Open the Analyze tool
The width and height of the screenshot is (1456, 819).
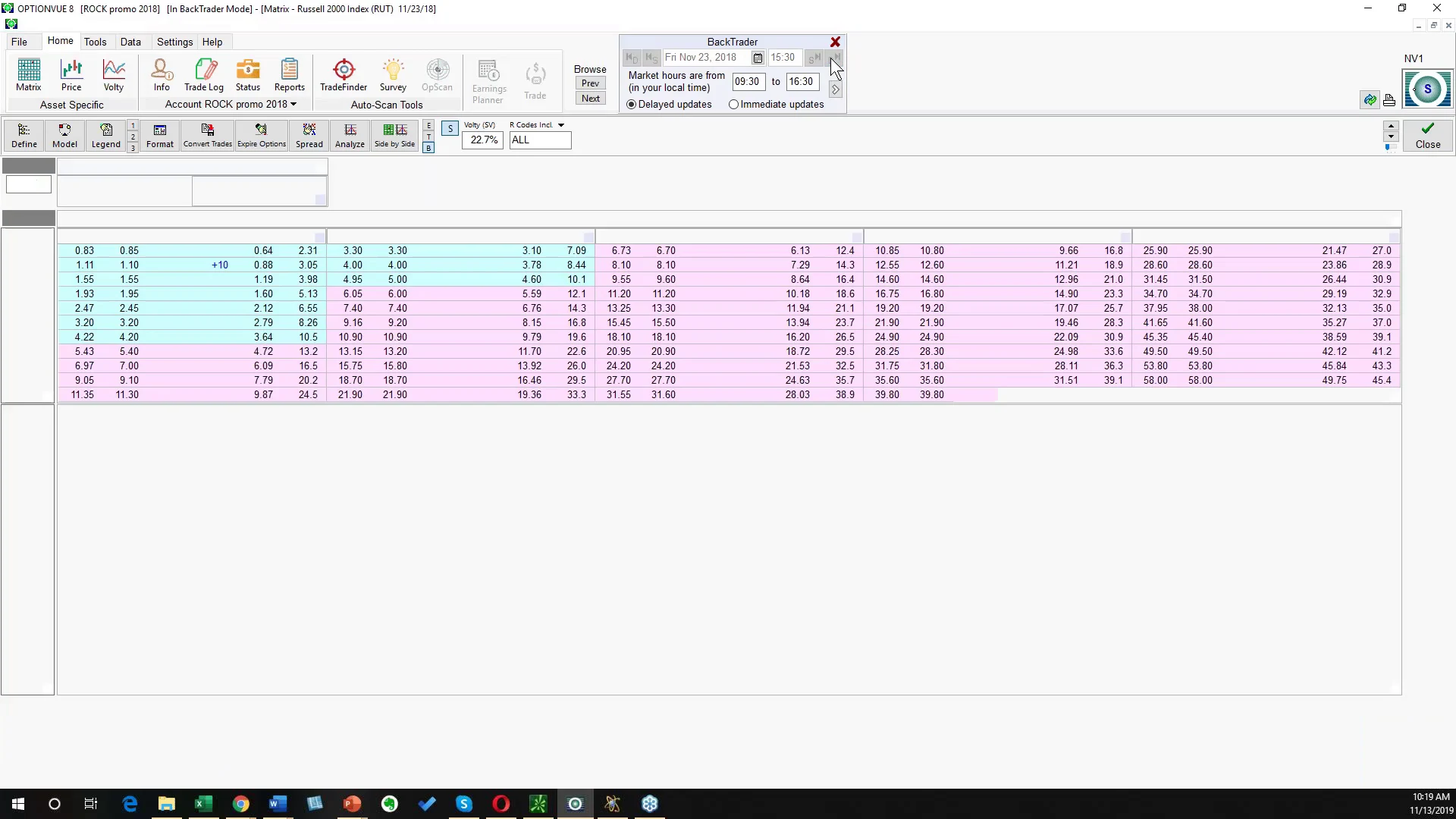coord(350,136)
